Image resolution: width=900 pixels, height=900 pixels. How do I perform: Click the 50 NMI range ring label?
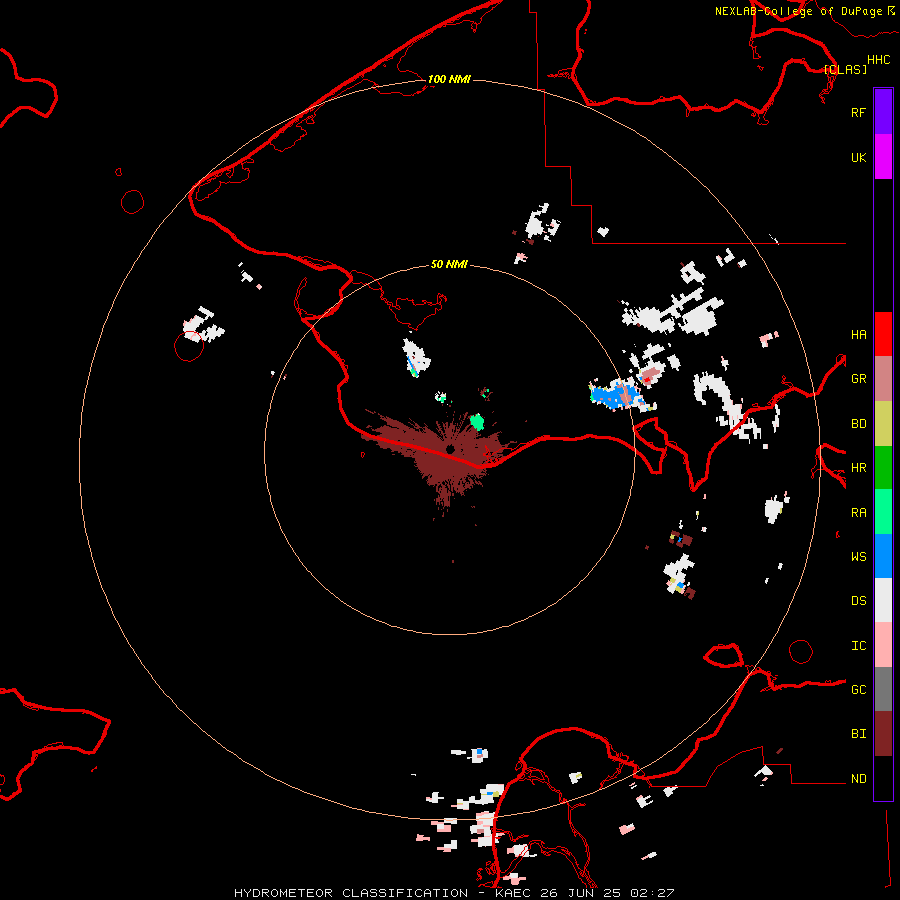coord(449,264)
